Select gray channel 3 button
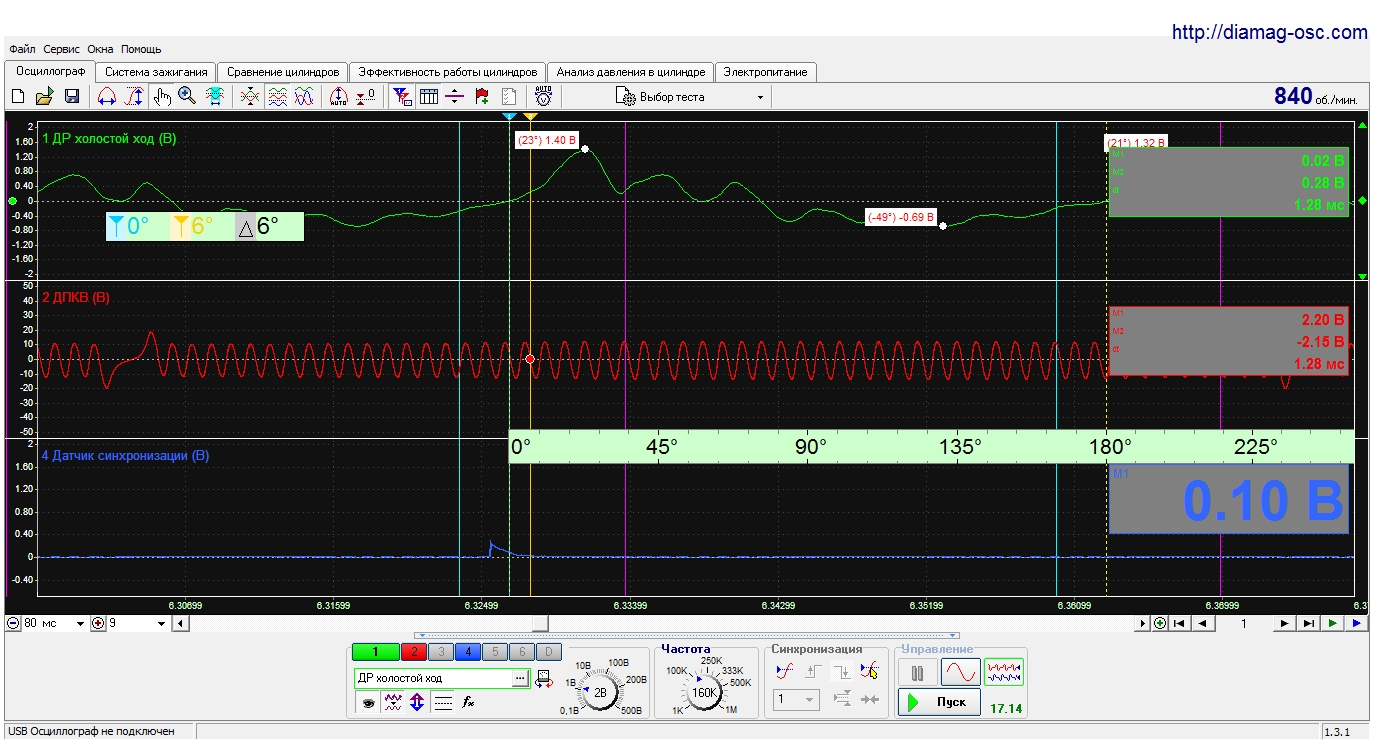This screenshot has height=744, width=1382. 440,652
